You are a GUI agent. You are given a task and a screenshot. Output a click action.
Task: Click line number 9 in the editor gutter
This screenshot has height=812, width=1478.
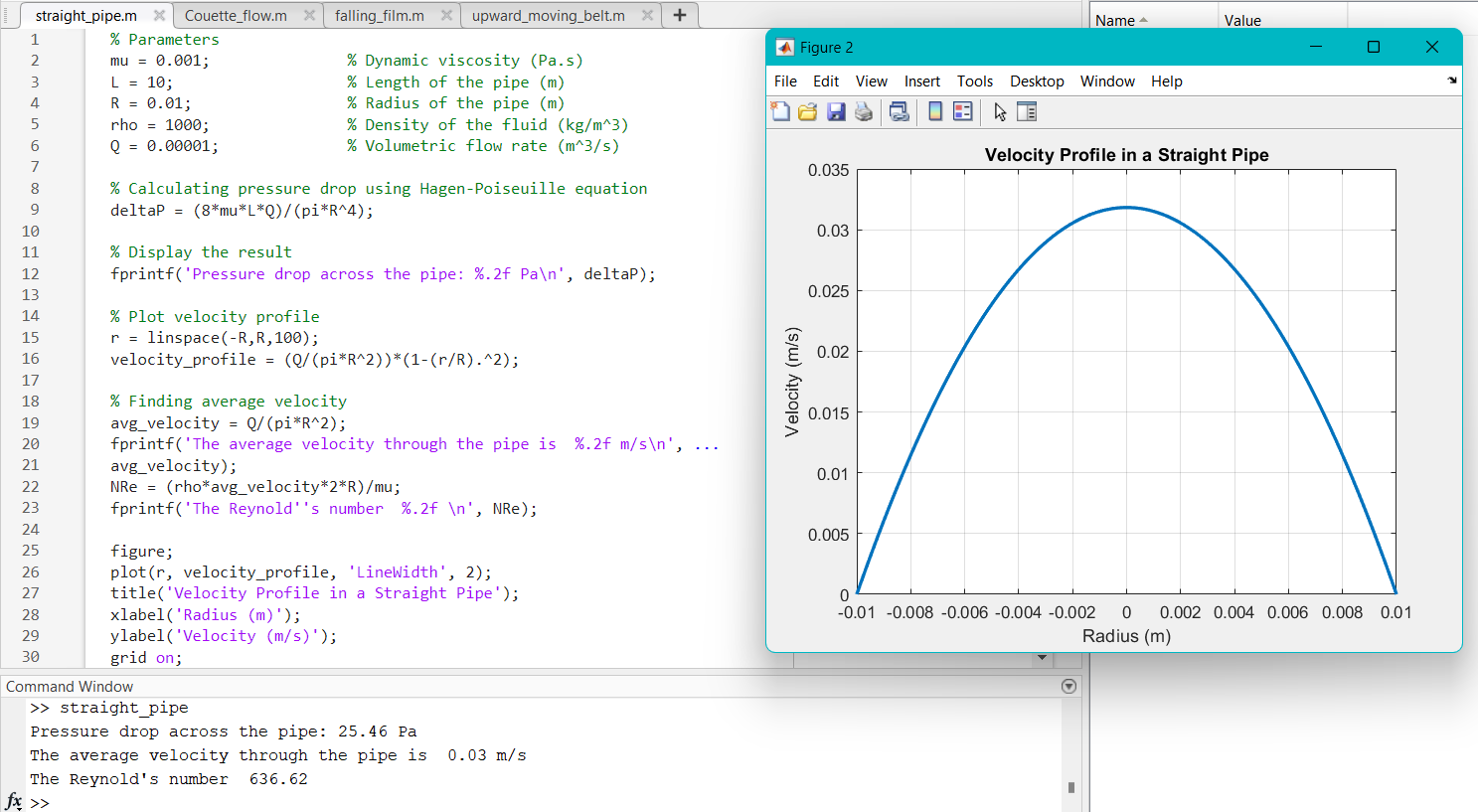point(35,210)
